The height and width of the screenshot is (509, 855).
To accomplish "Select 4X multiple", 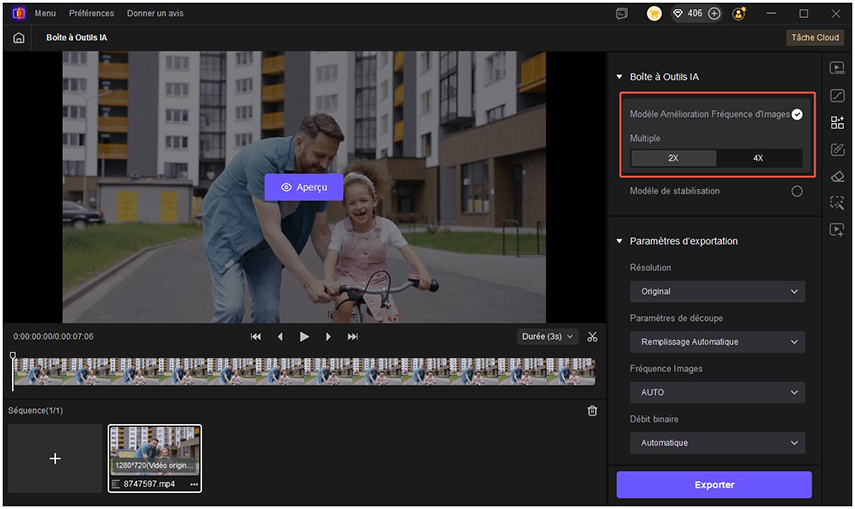I will point(758,158).
